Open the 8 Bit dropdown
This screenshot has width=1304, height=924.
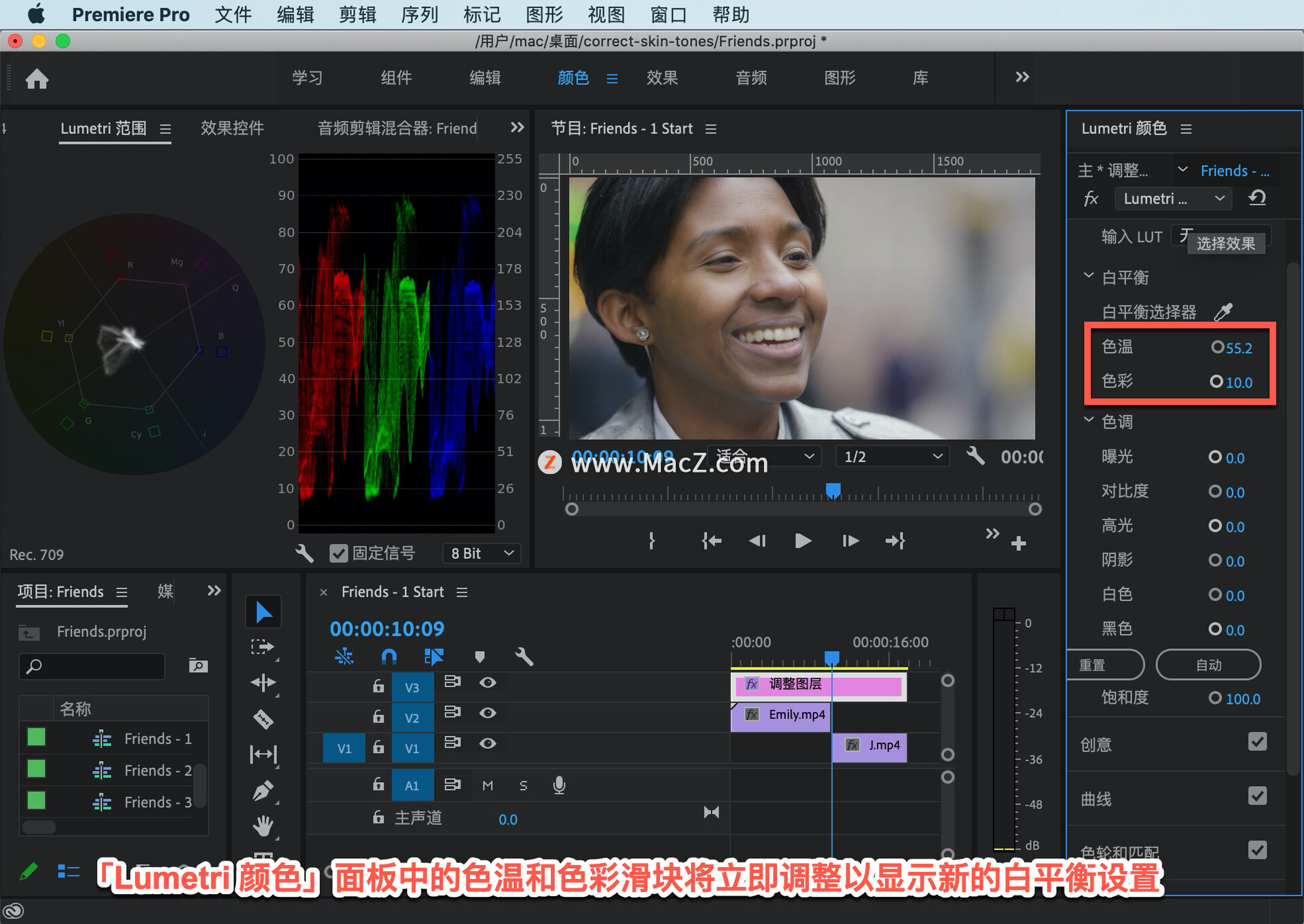tap(482, 553)
